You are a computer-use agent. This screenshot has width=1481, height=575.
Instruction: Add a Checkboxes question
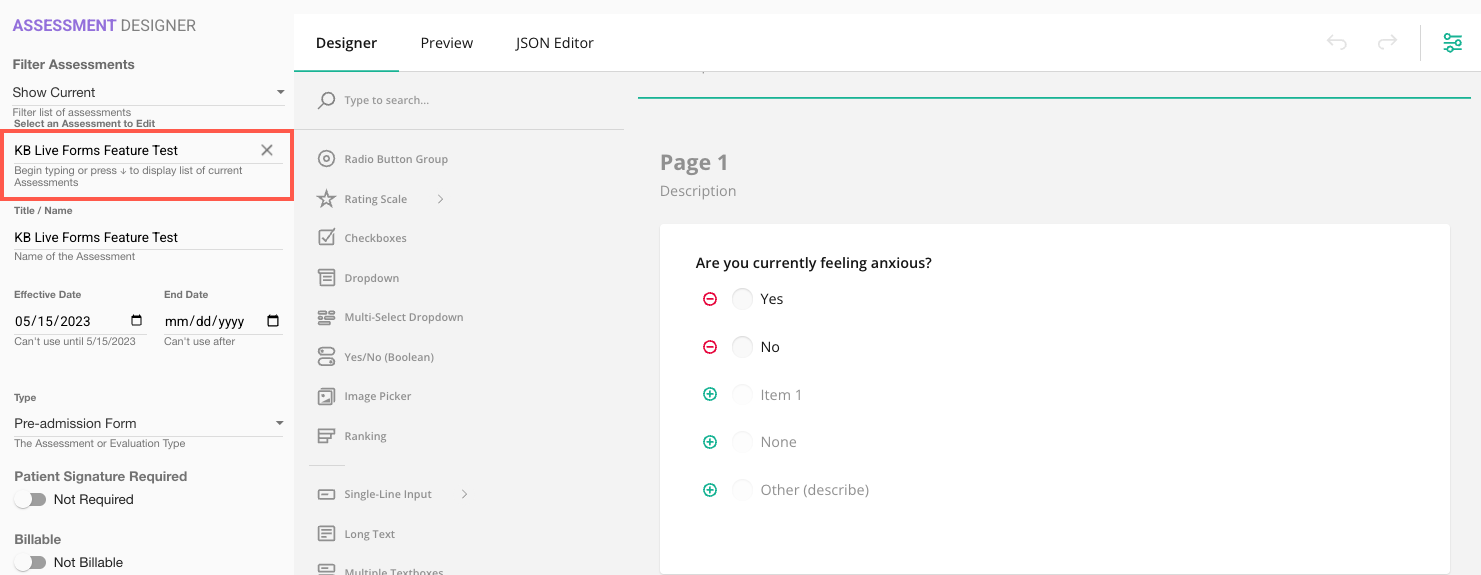(375, 238)
